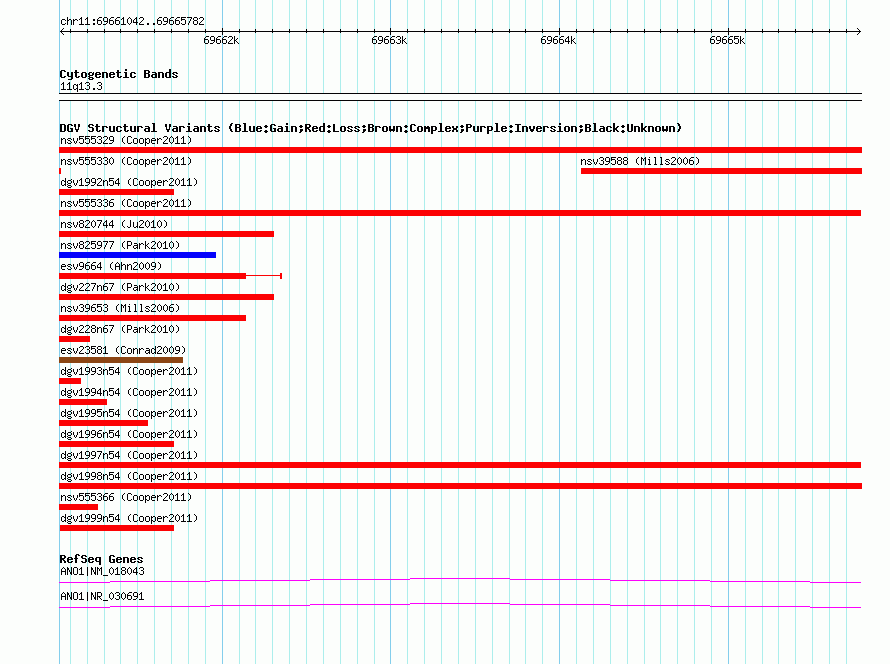Image resolution: width=890 pixels, height=664 pixels.
Task: Click the dgv228n67 (Park2010) label
Action: pyautogui.click(x=120, y=329)
